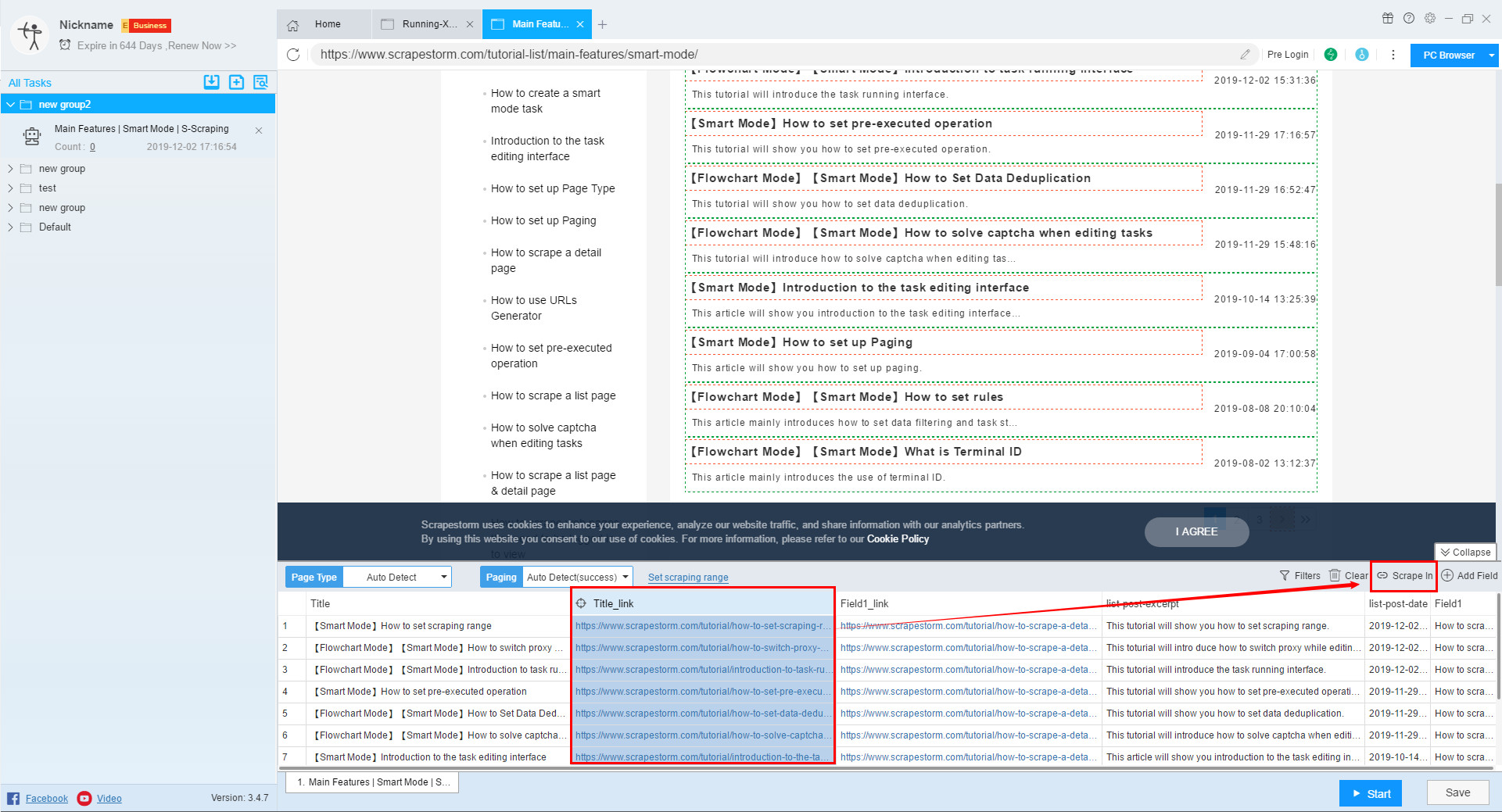This screenshot has width=1502, height=812.
Task: Expand the test folder in task tree
Action: [10, 188]
